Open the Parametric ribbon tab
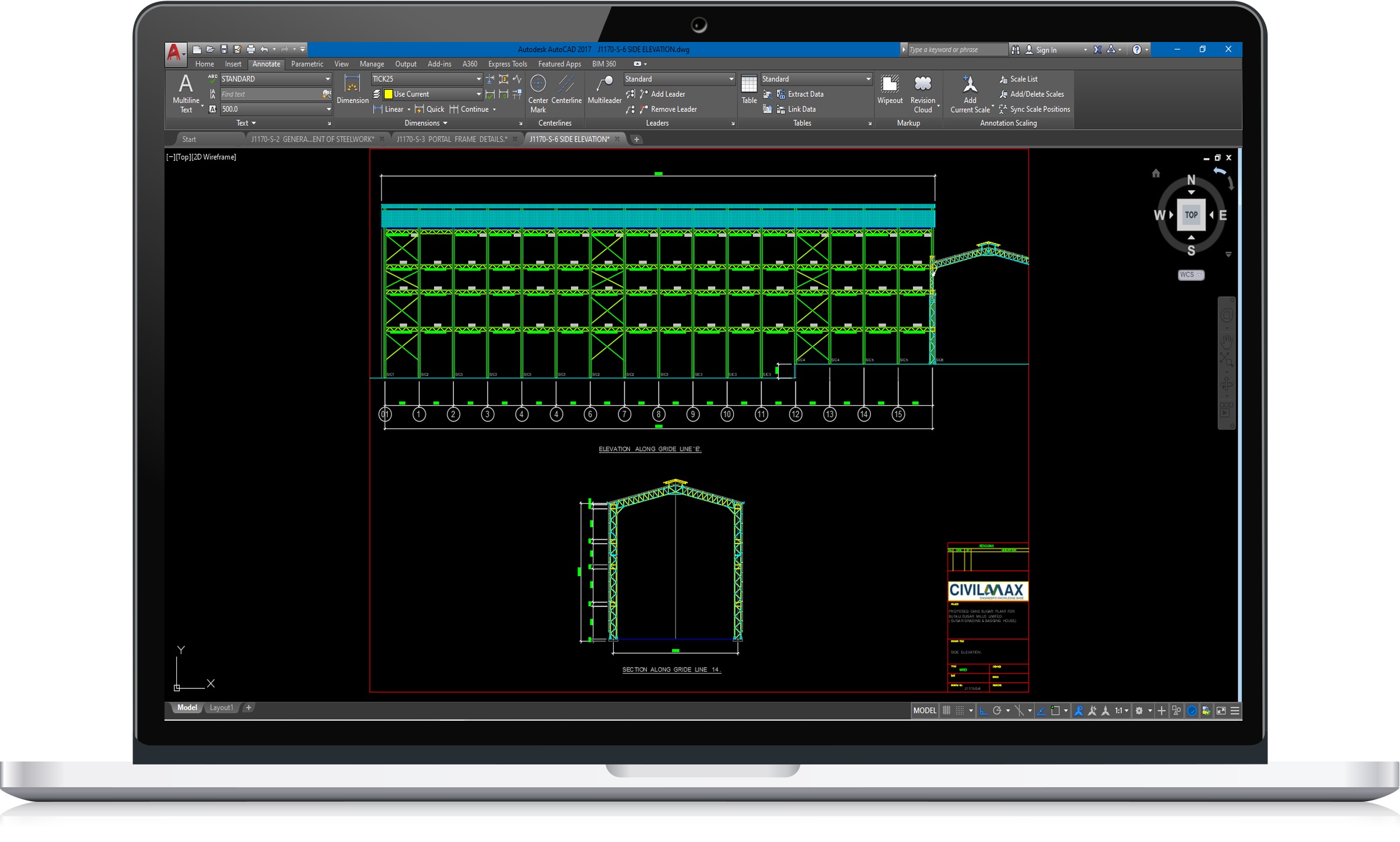Viewport: 1400px width, 842px height. 307,64
